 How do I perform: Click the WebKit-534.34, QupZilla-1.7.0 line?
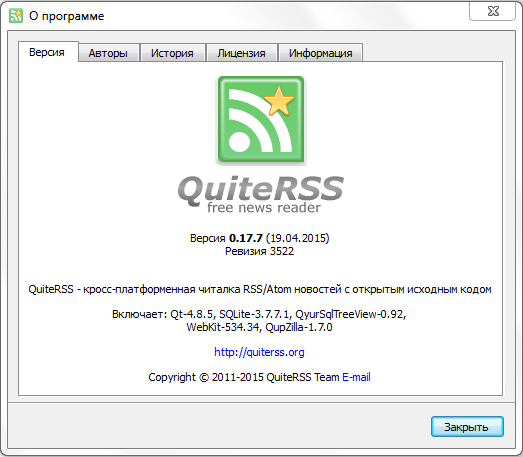[x=259, y=327]
